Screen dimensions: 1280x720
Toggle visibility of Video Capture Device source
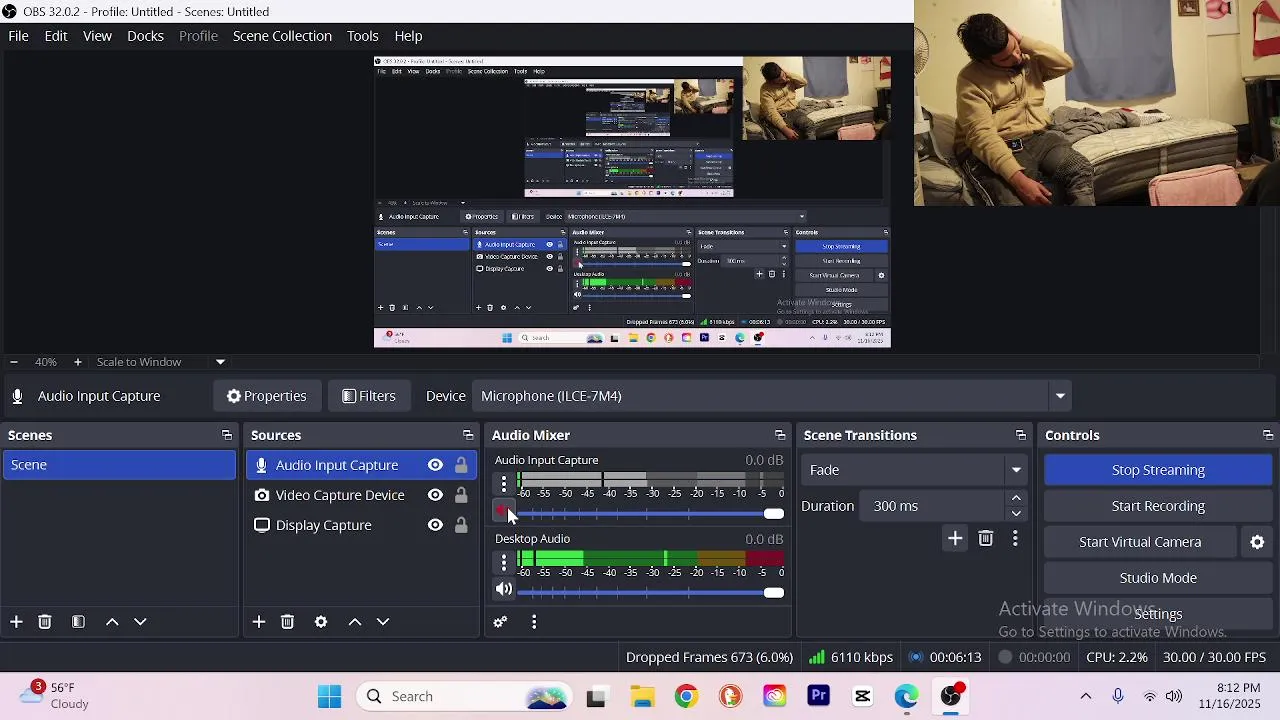tap(435, 495)
